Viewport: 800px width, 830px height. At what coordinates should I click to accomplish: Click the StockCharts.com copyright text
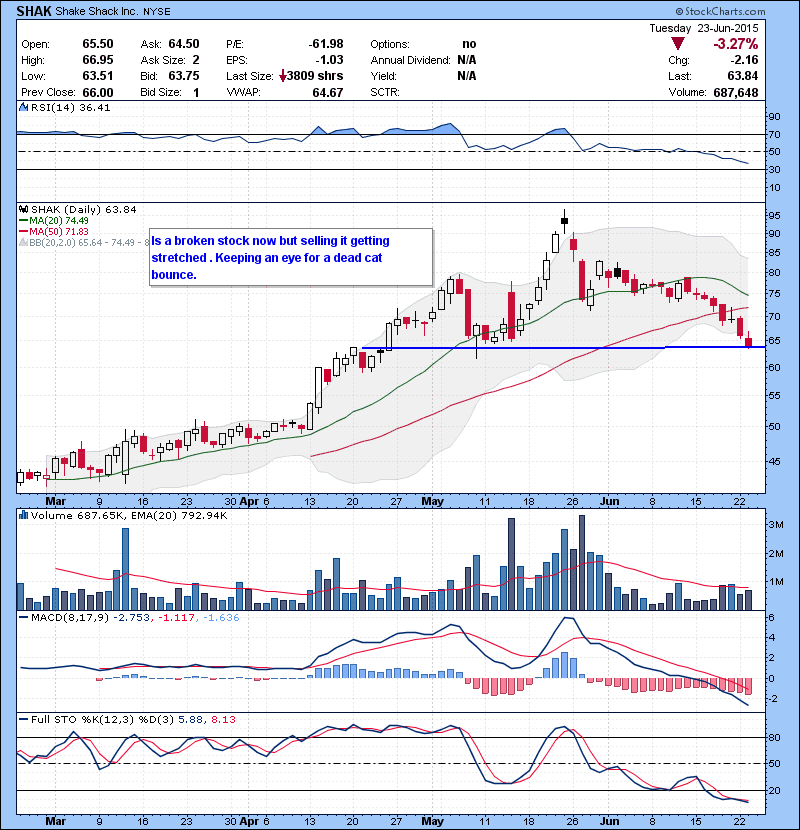(x=721, y=11)
